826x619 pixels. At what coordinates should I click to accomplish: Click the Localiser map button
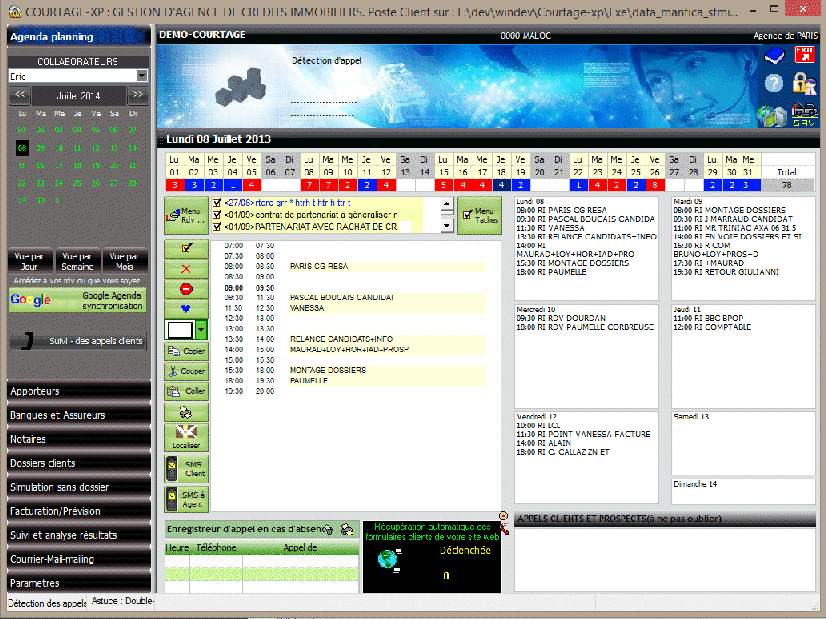pyautogui.click(x=185, y=435)
